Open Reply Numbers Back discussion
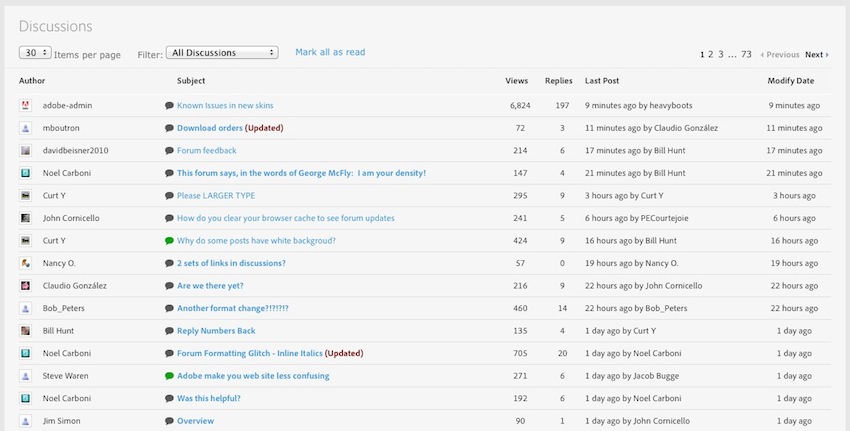 click(216, 331)
